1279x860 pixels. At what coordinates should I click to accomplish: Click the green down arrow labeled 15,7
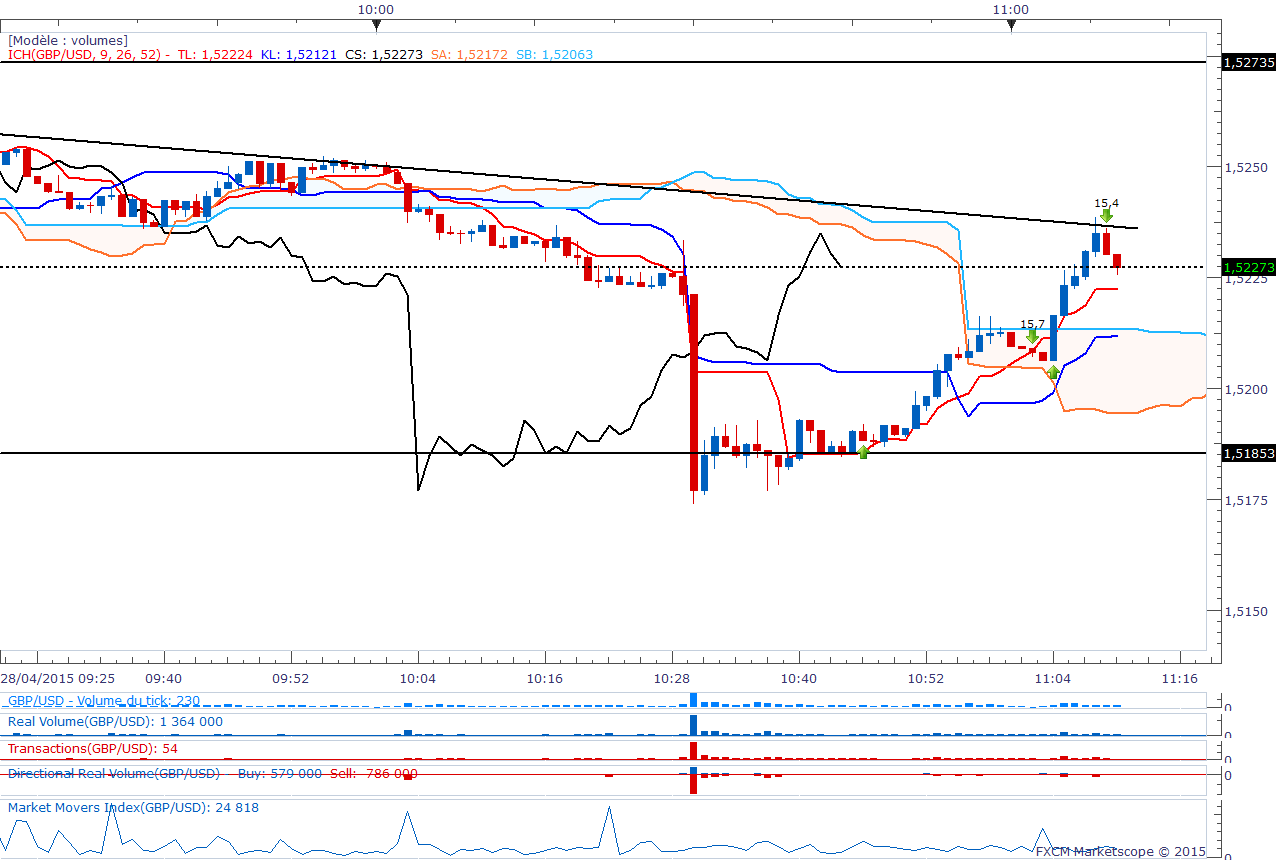tap(1031, 337)
